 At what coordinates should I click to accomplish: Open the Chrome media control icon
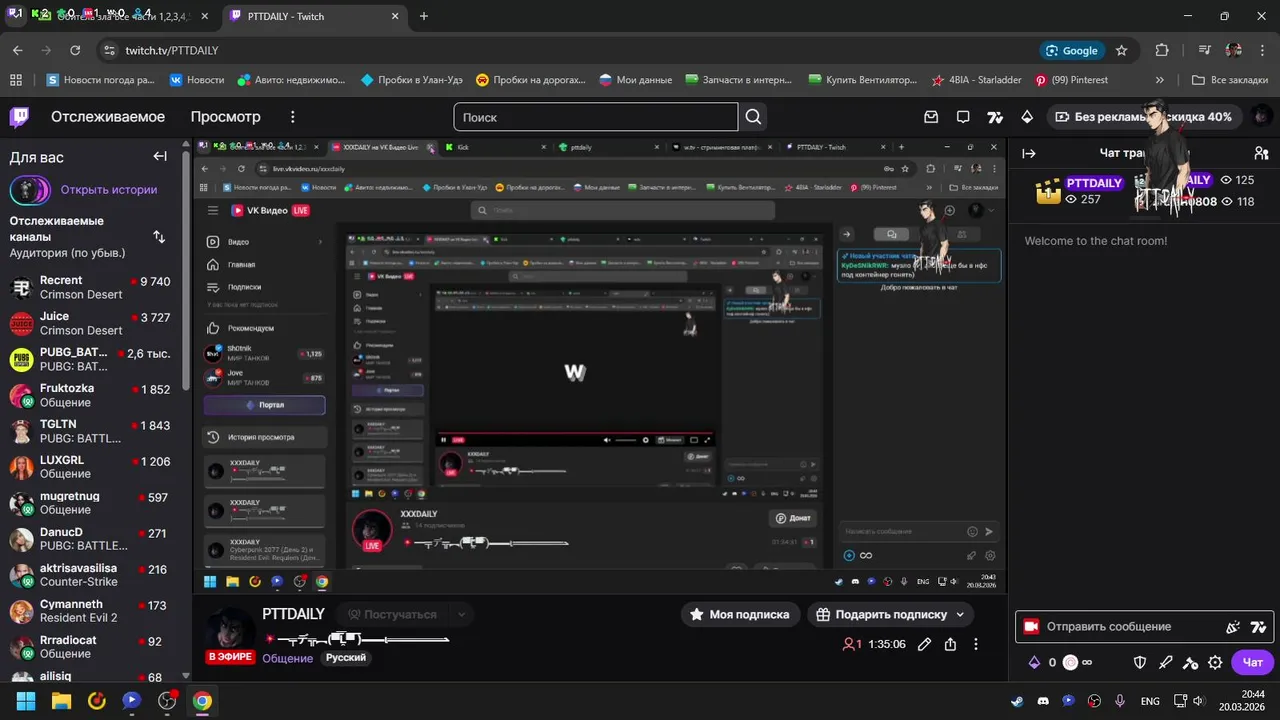tap(1205, 50)
